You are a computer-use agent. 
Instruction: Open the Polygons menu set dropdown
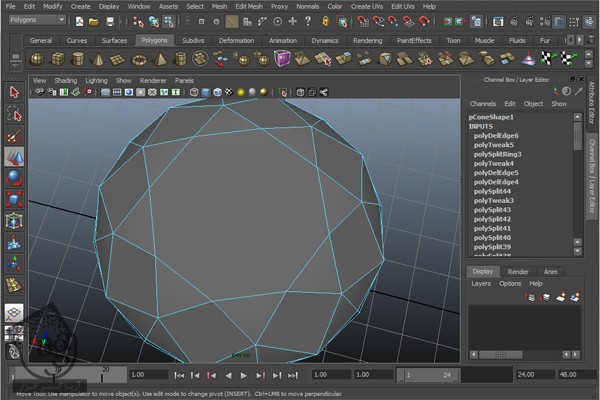[x=36, y=19]
